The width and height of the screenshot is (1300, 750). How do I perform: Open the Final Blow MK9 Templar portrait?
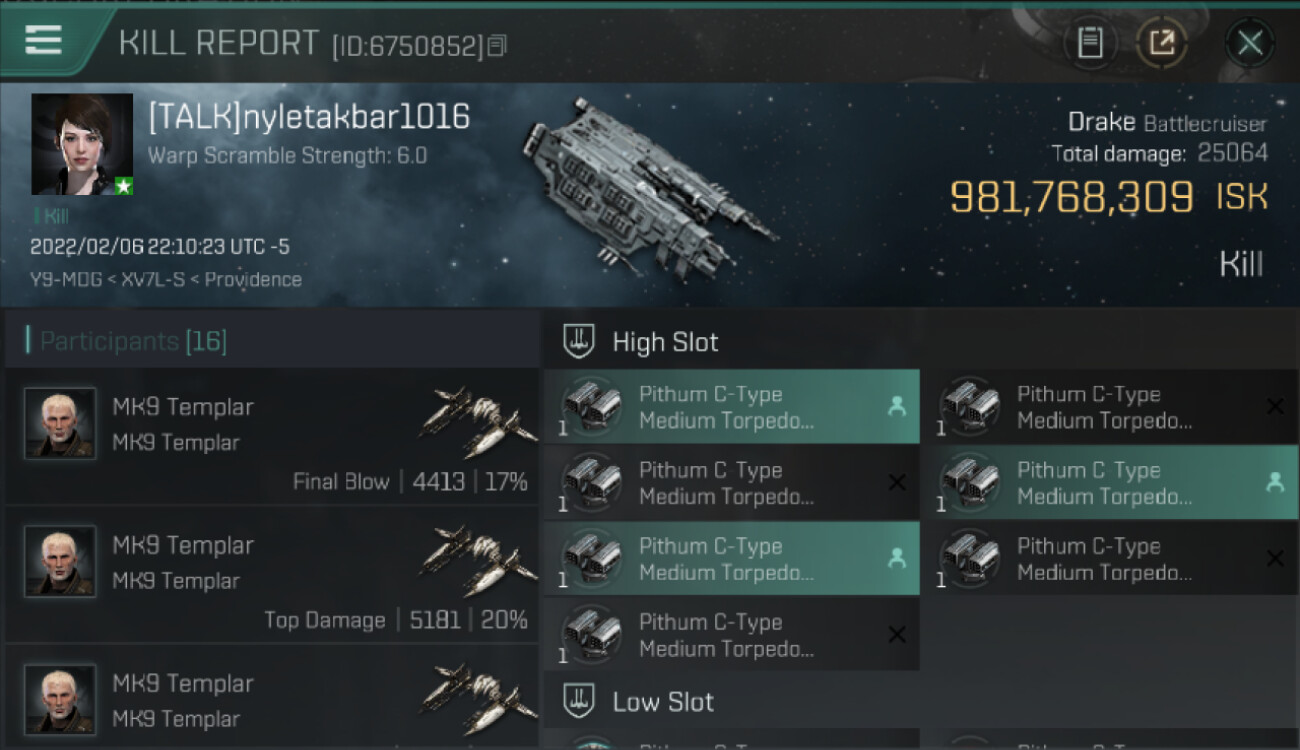coord(60,424)
